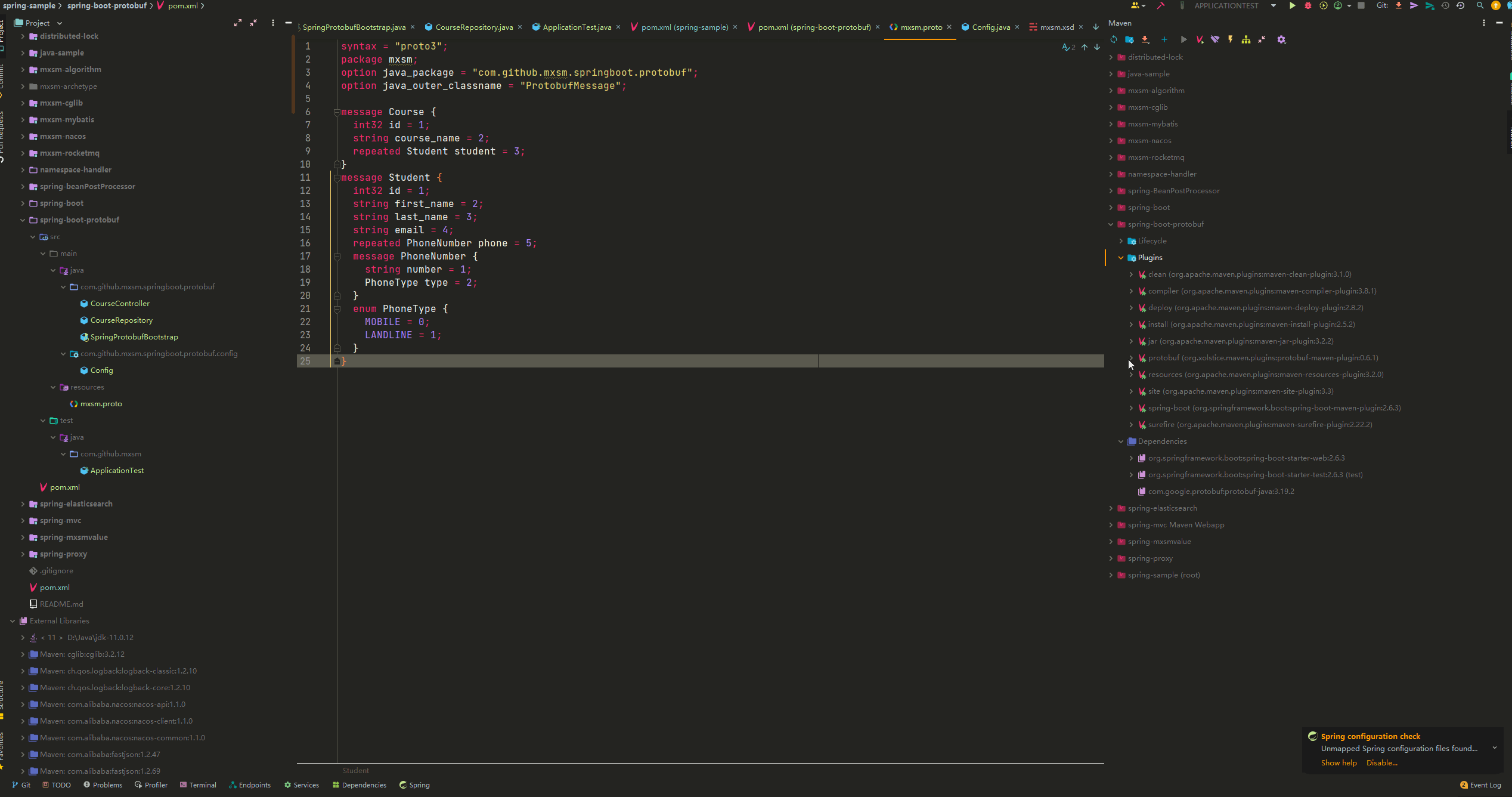Open the APPLICATIONTEST run configuration dropdown
This screenshot has height=797, width=1512.
(1273, 5)
